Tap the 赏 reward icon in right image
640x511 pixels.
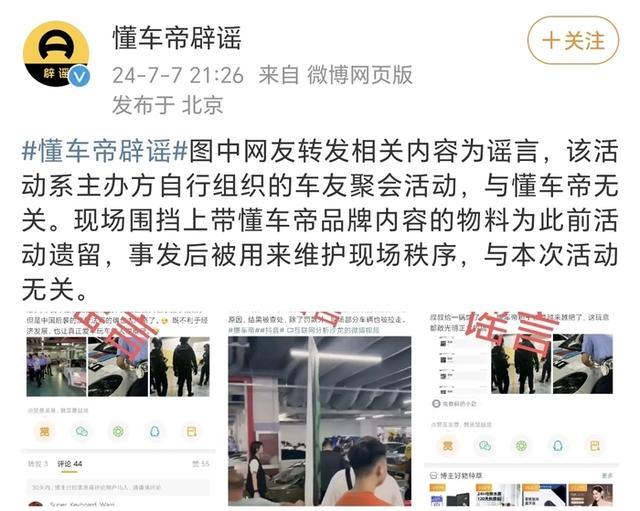coord(448,446)
